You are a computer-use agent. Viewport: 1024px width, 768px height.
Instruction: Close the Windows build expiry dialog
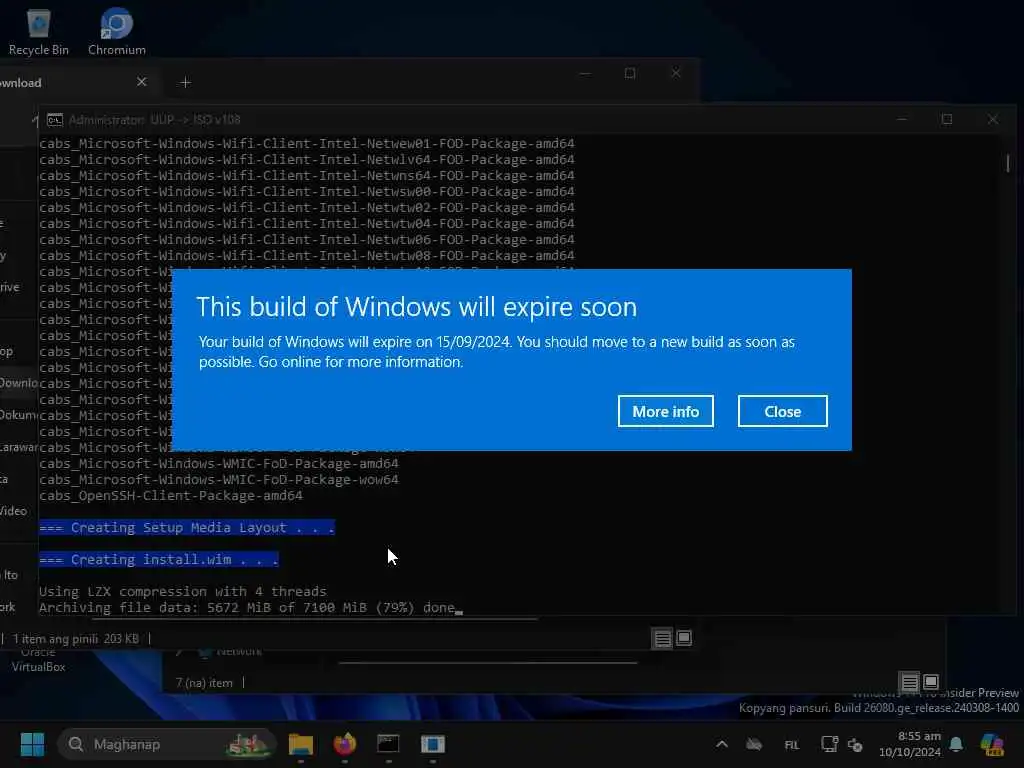pos(782,411)
